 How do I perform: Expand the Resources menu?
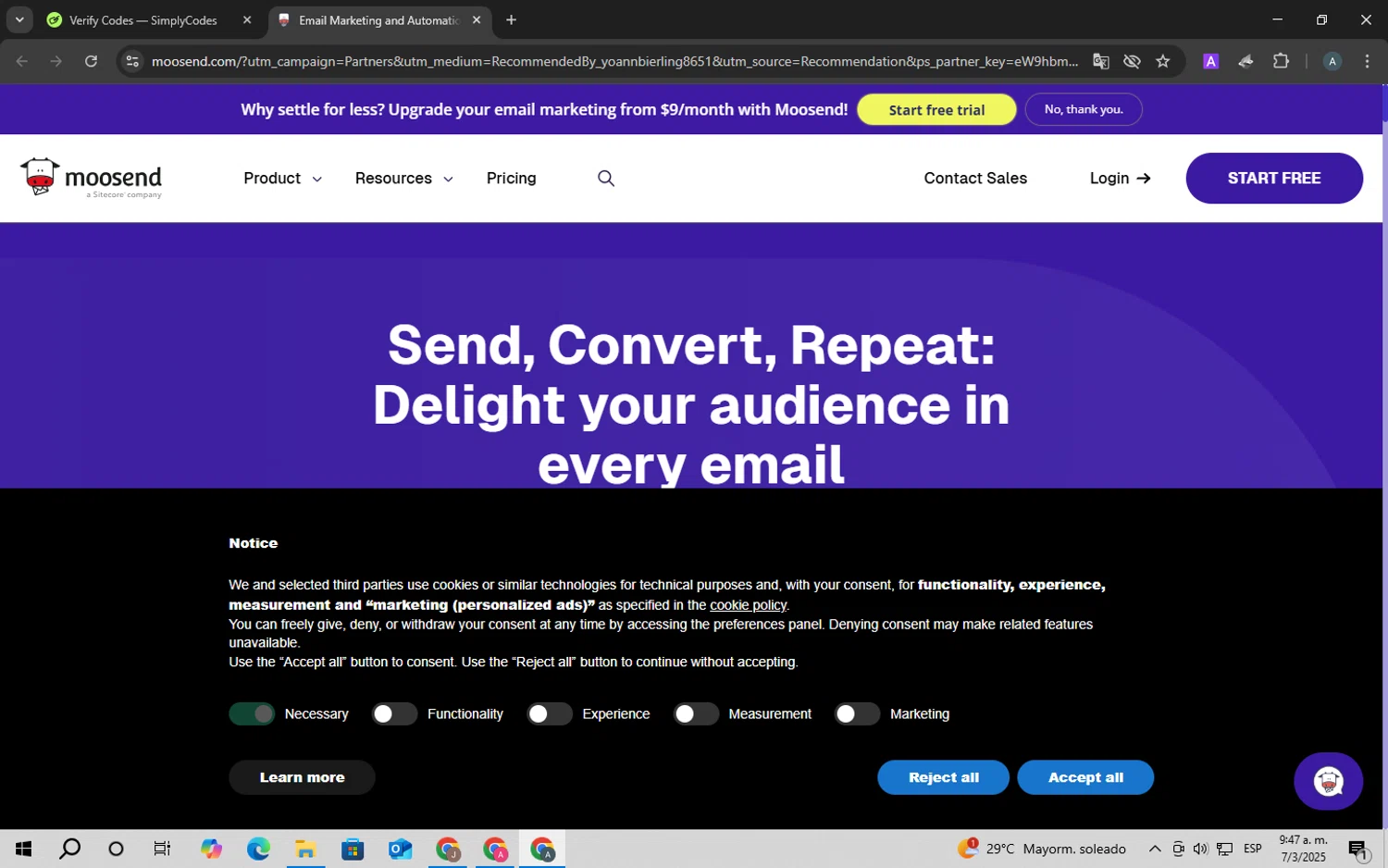click(x=403, y=178)
